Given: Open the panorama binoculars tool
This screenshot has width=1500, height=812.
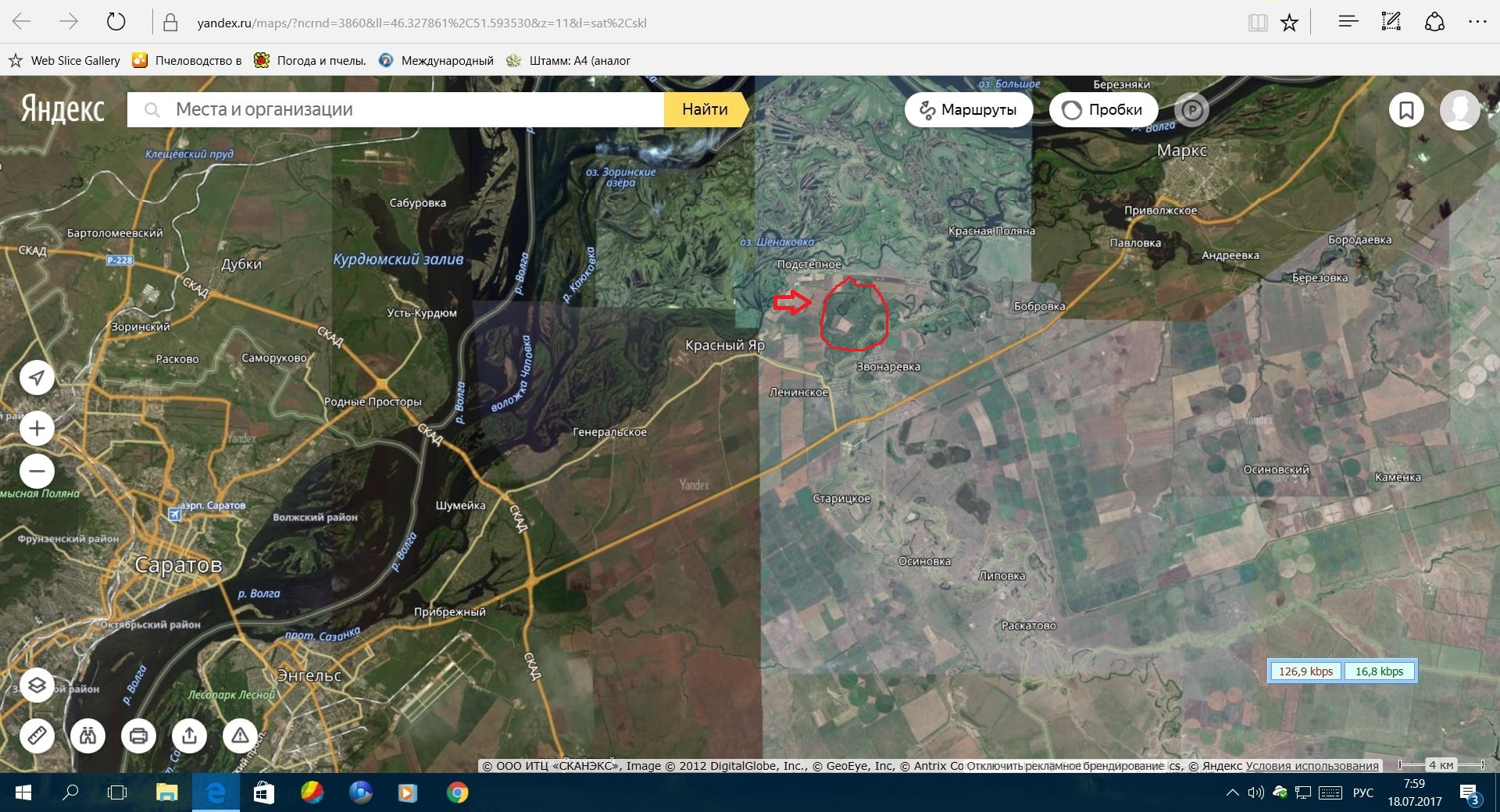Looking at the screenshot, I should click(x=87, y=735).
